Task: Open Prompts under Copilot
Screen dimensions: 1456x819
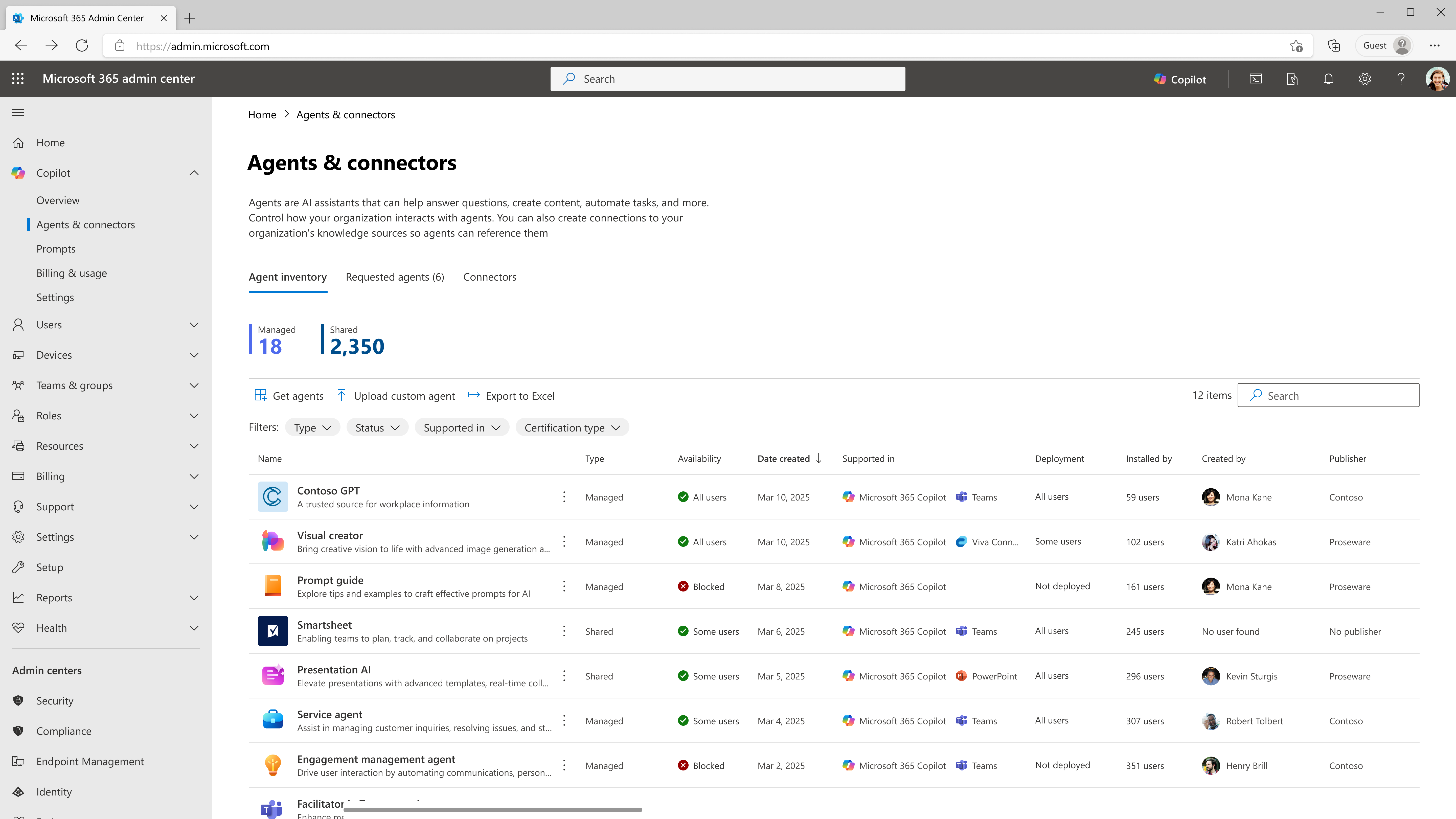Action: point(56,249)
